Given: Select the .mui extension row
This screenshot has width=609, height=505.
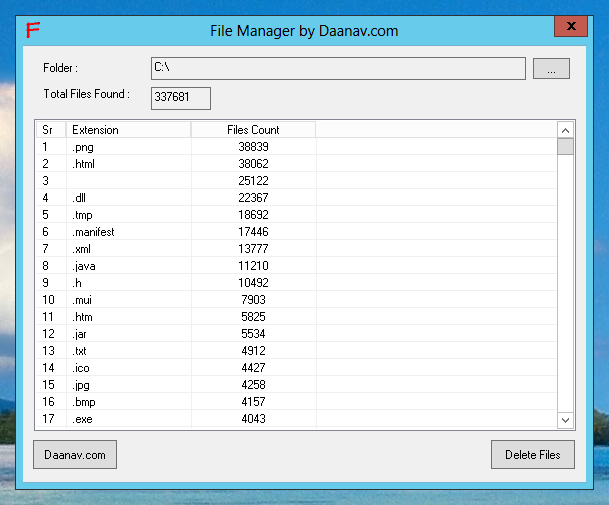Looking at the screenshot, I should tap(297, 300).
